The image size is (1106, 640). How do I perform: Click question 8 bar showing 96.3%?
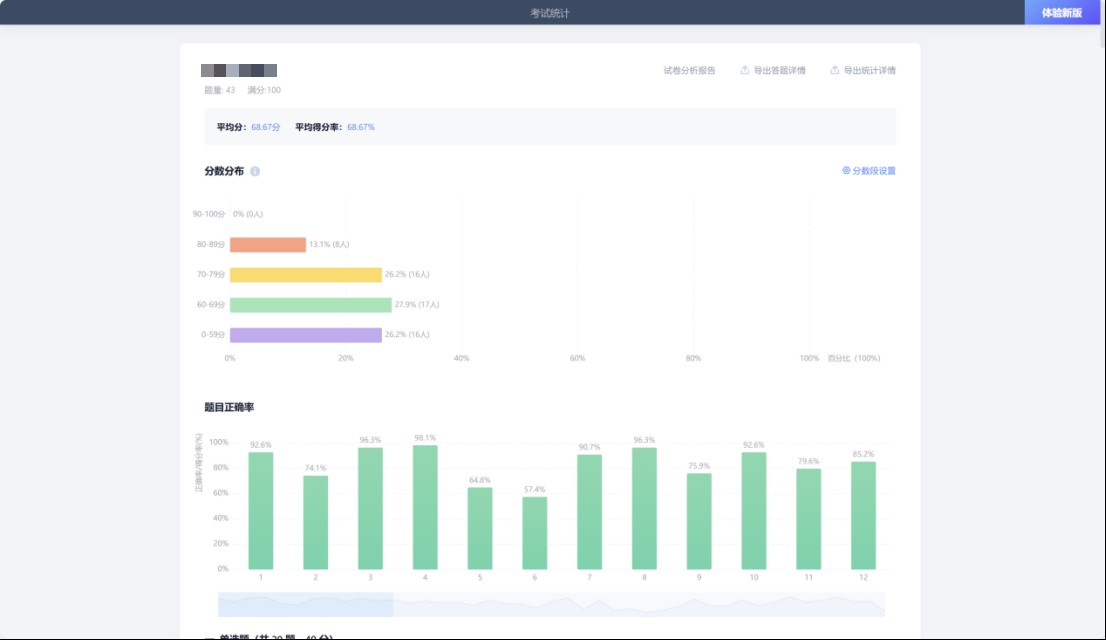[644, 509]
